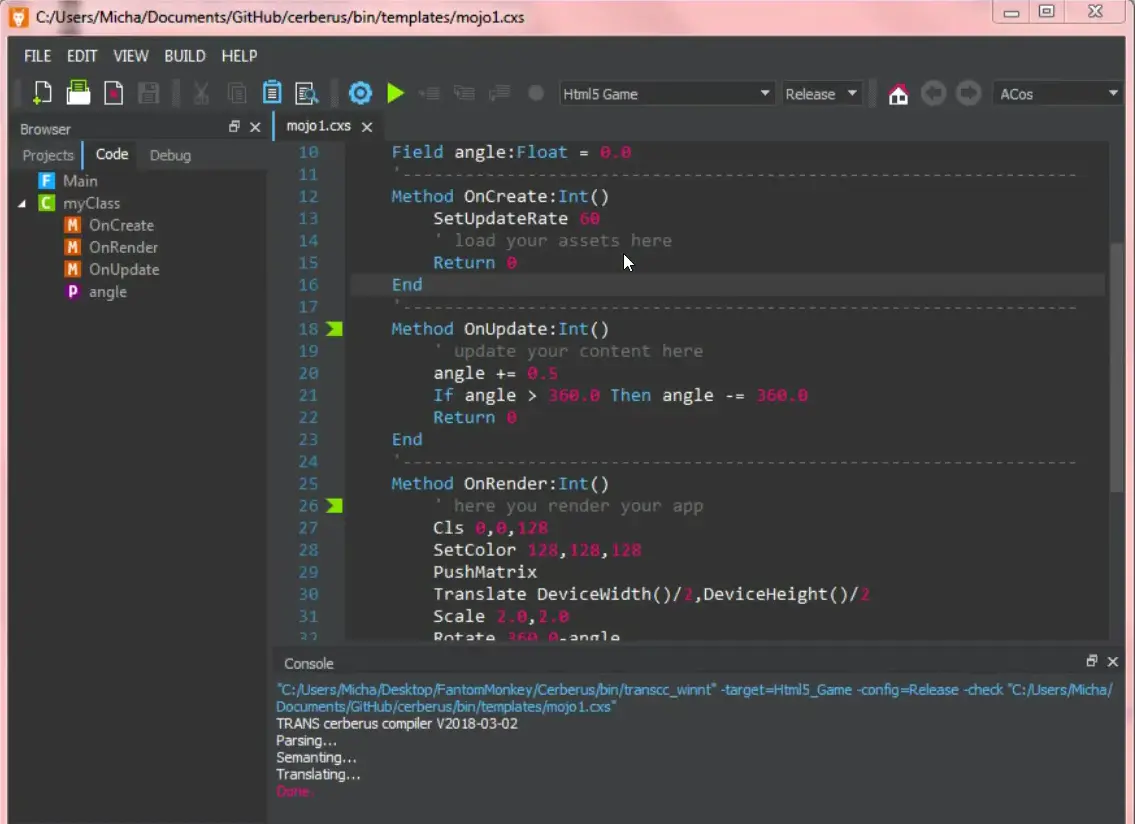1135x824 pixels.
Task: Click the Close file toolbar icon
Action: pos(114,94)
